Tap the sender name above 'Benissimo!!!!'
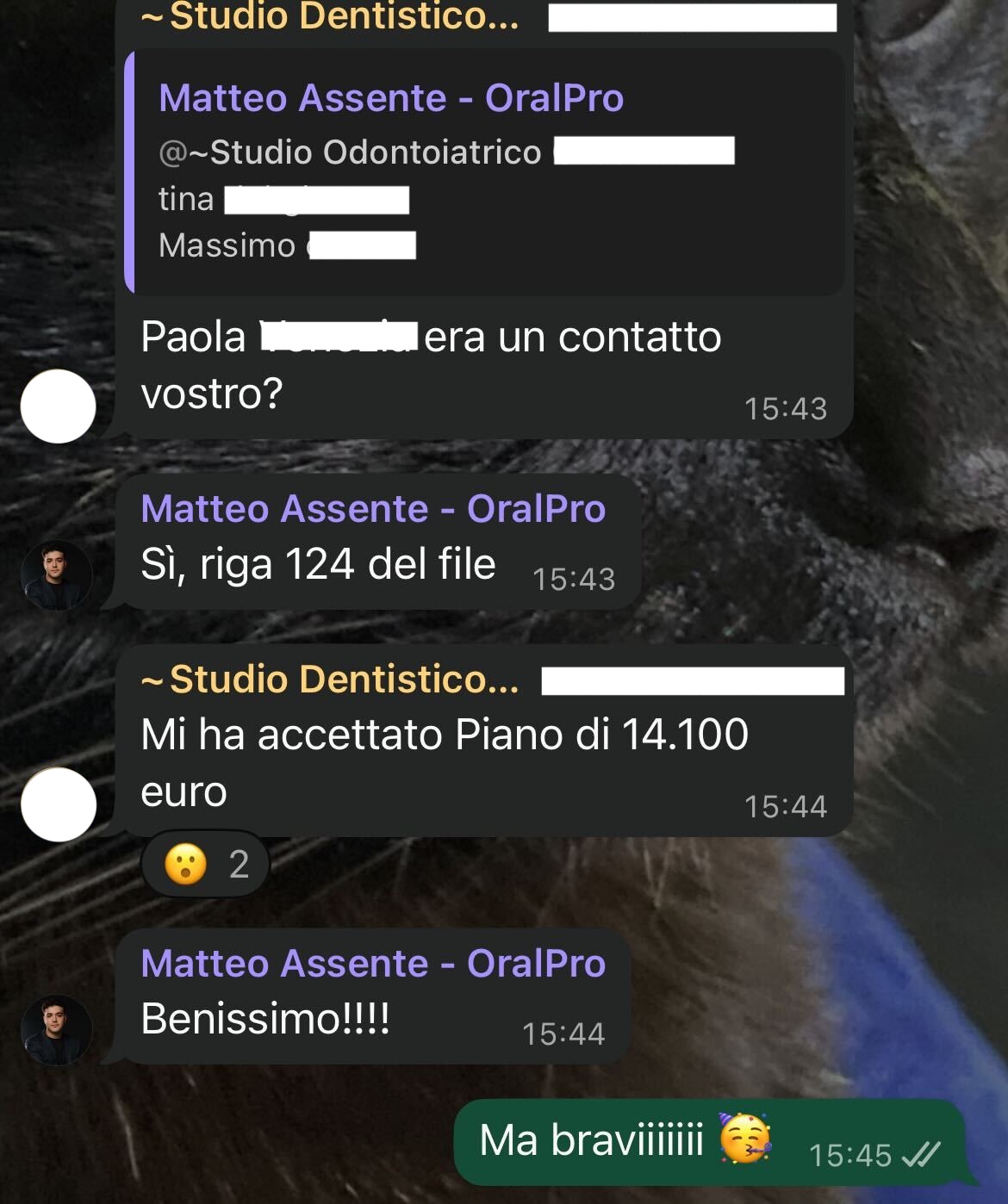The image size is (1008, 1204). coord(373,963)
